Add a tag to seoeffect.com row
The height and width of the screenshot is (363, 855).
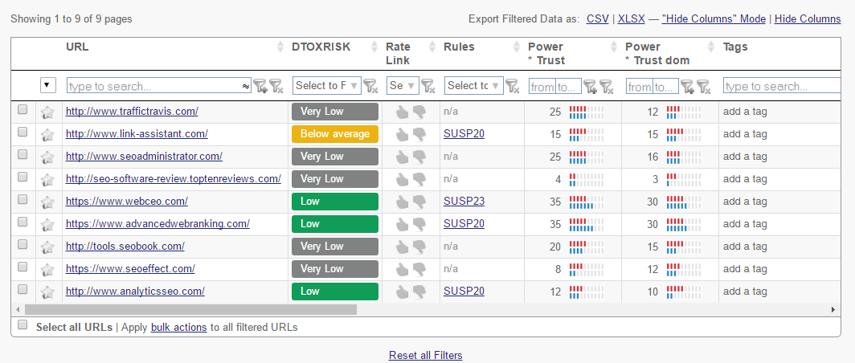[x=745, y=269]
